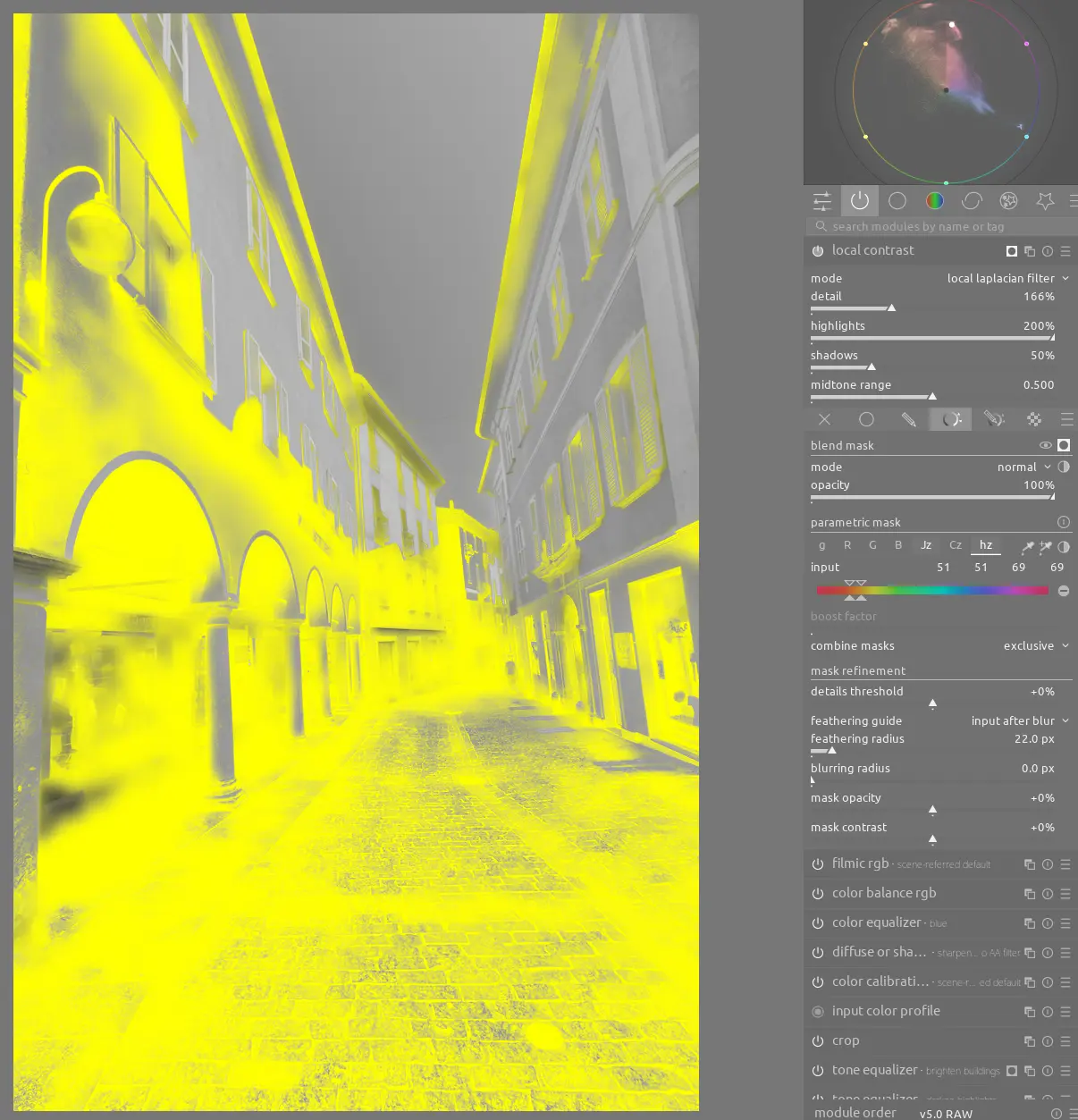The image size is (1078, 1120).
Task: Switch to the Cz channel tab
Action: [956, 544]
